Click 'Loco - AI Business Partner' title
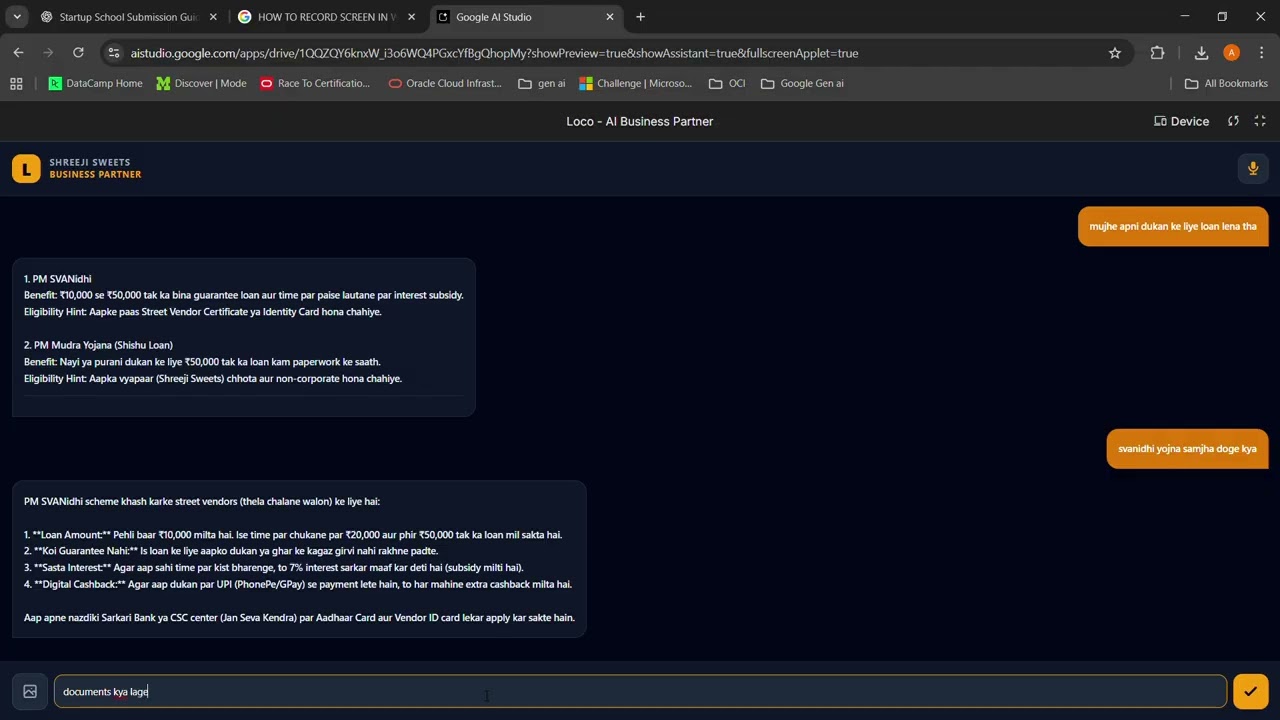The width and height of the screenshot is (1280, 720). (640, 121)
